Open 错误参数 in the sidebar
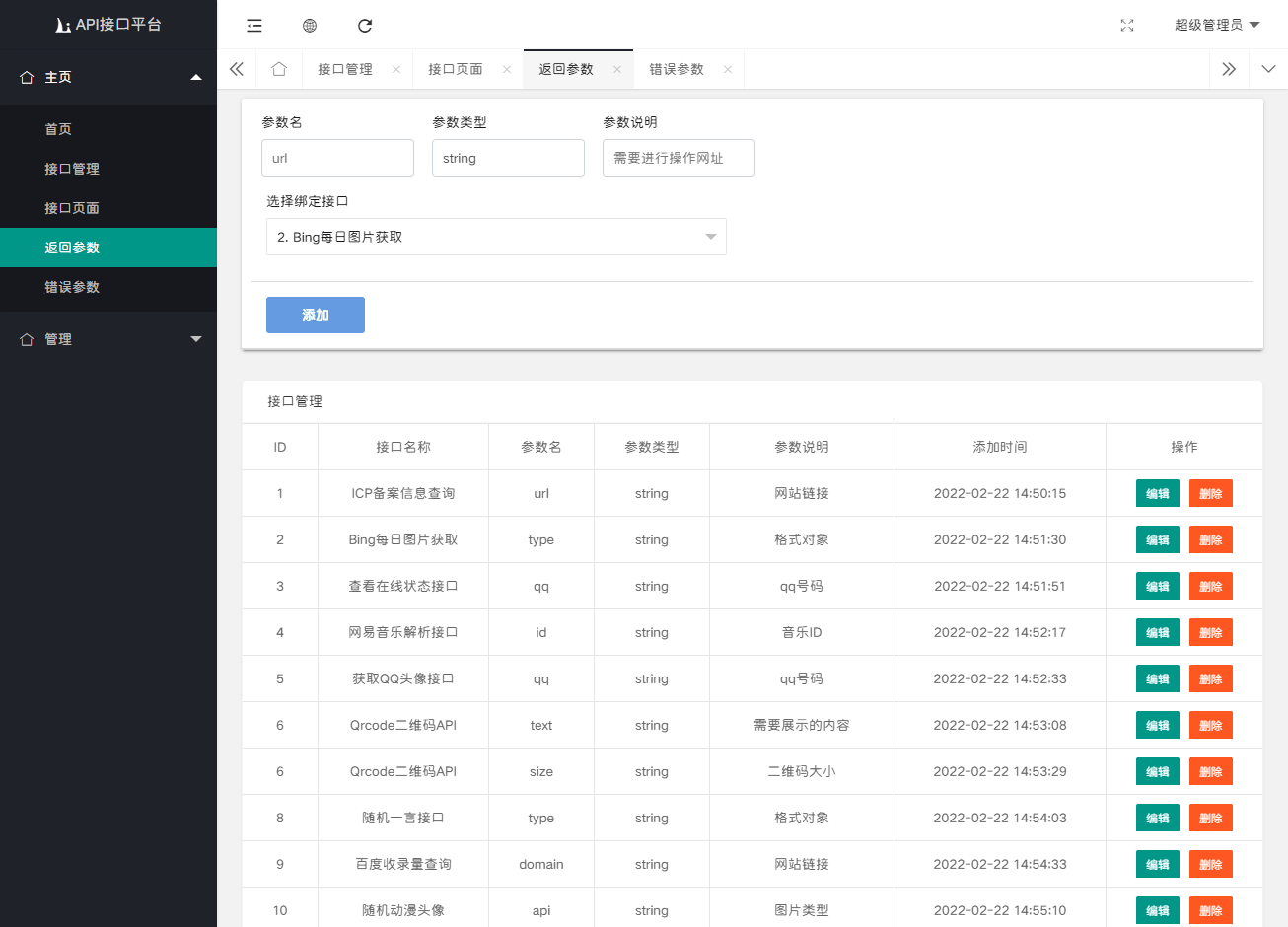The width and height of the screenshot is (1288, 927). (x=108, y=287)
